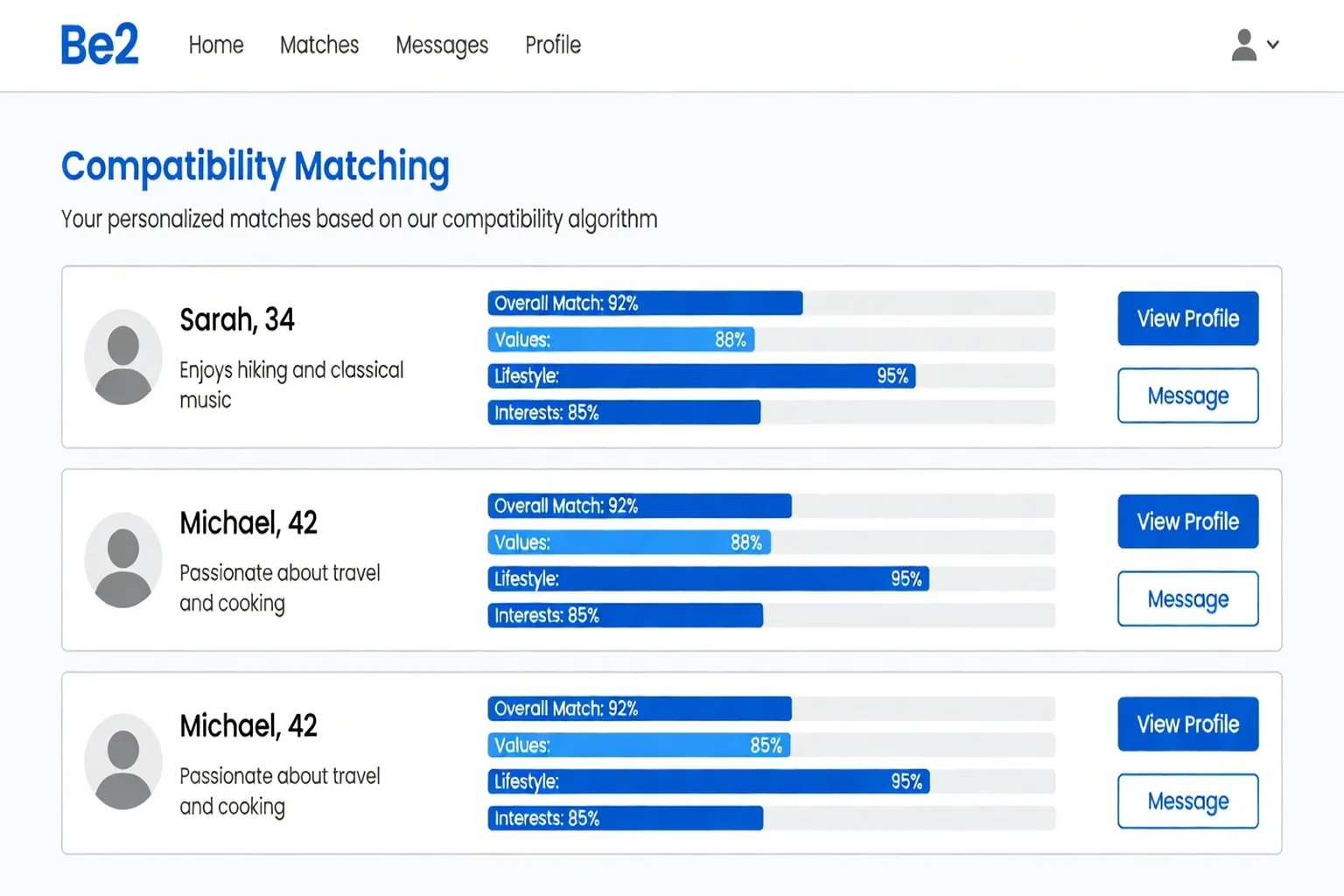The image size is (1344, 896).
Task: Click the Values 85% bar for Michael
Action: coord(639,745)
